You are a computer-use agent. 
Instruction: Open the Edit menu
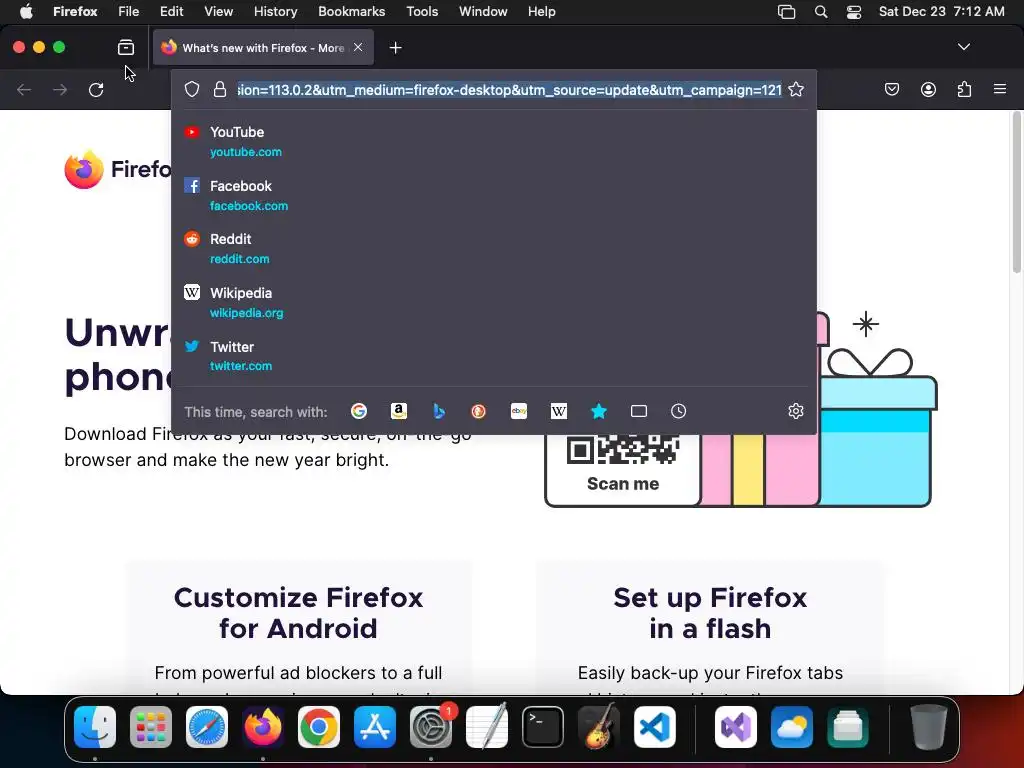point(171,11)
